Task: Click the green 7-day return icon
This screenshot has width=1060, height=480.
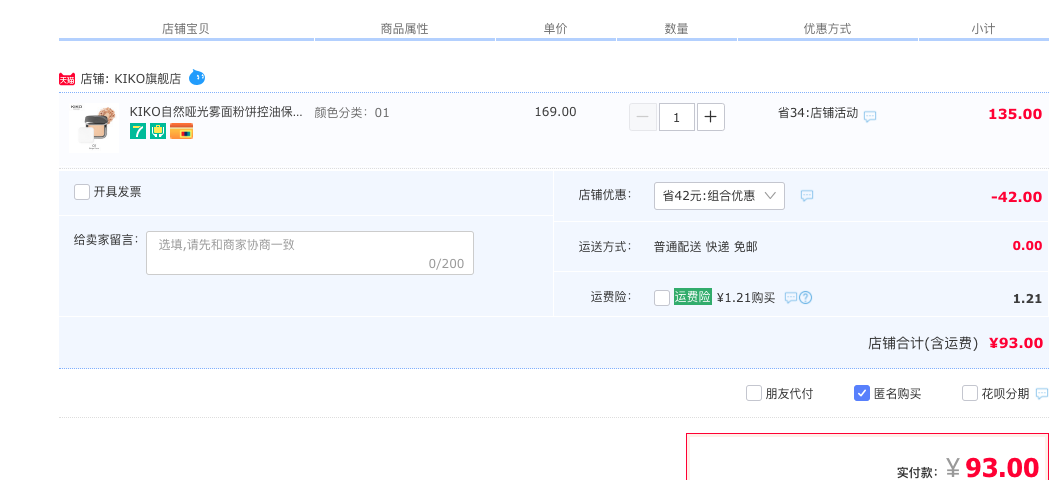Action: 138,131
